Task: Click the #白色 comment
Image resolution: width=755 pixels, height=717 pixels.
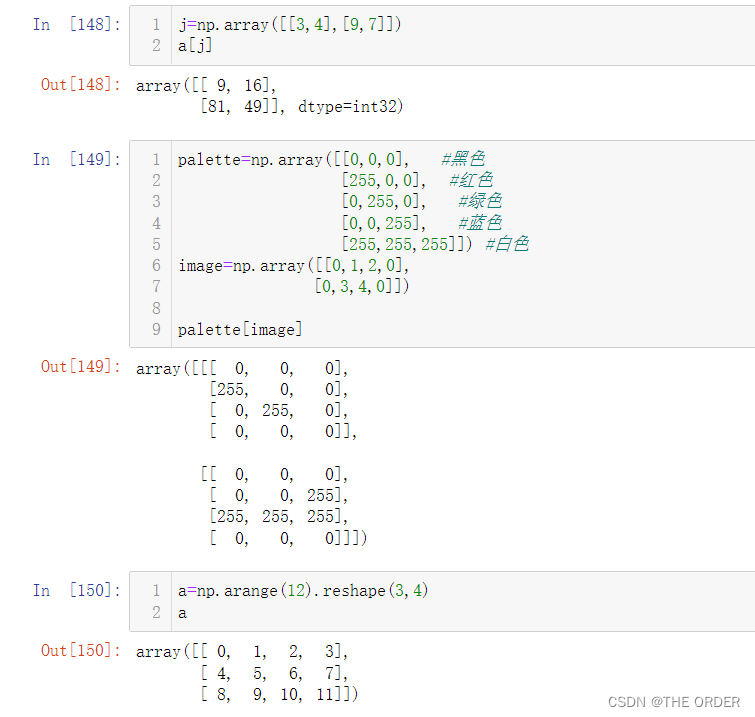Action: (507, 244)
